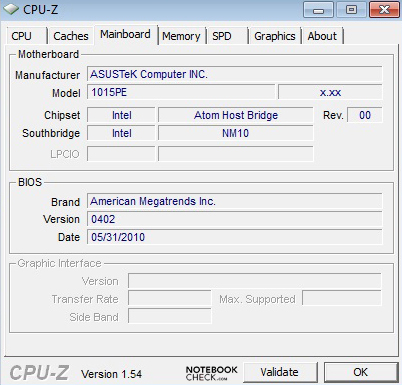Switch to the CPU tab
Image resolution: width=402 pixels, height=385 pixels.
[26, 36]
